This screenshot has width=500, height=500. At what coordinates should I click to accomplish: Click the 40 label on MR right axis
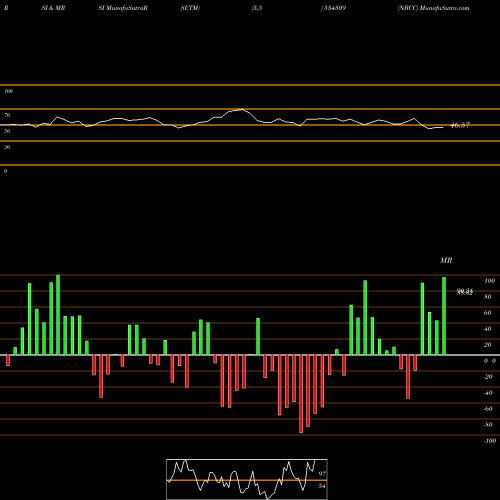(x=488, y=329)
